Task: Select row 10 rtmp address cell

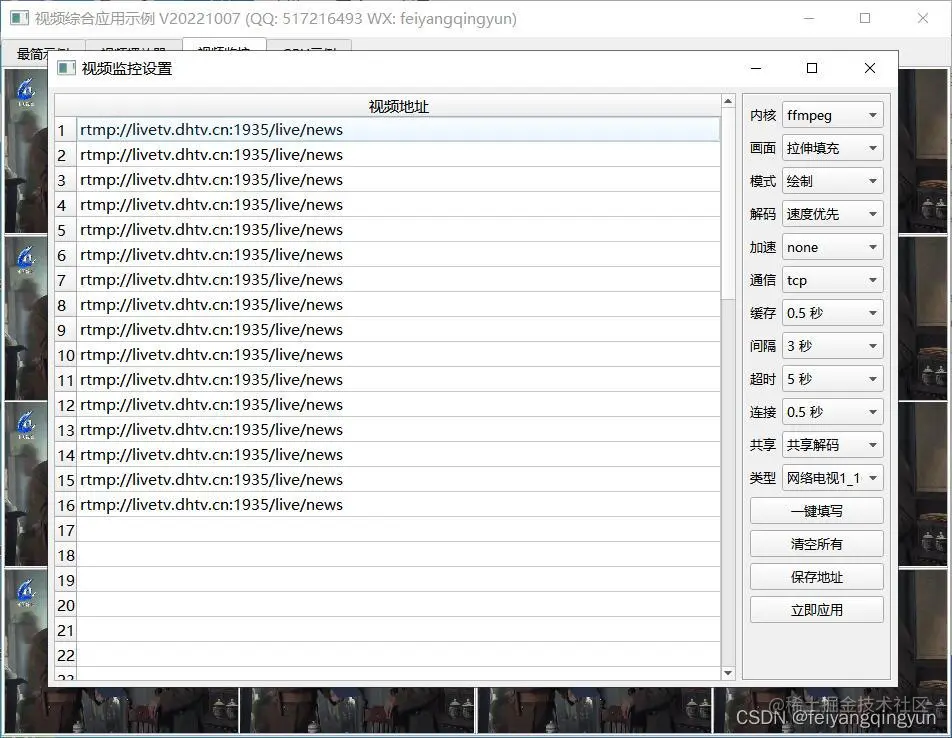Action: (x=398, y=354)
